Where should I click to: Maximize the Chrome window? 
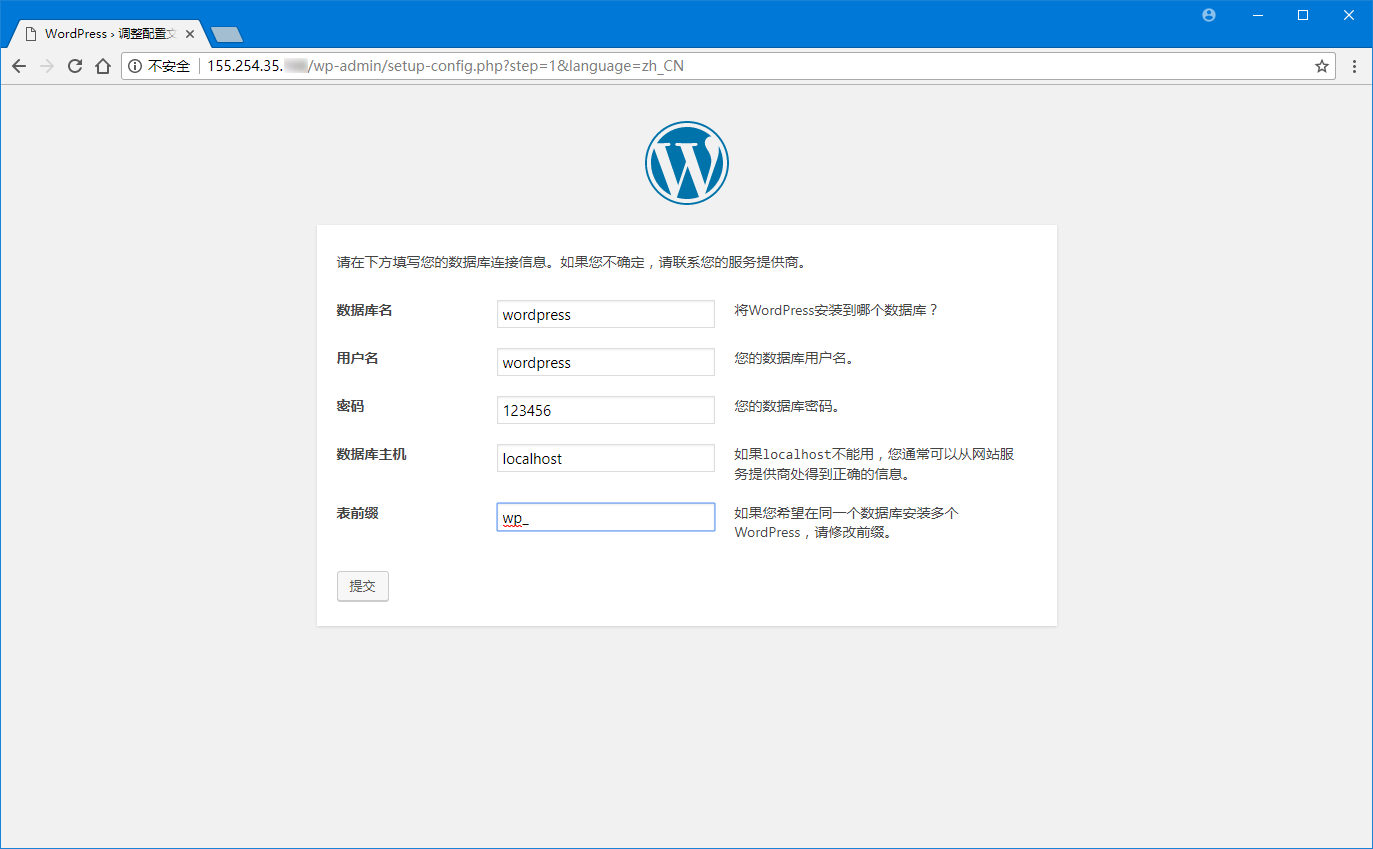pyautogui.click(x=1303, y=15)
